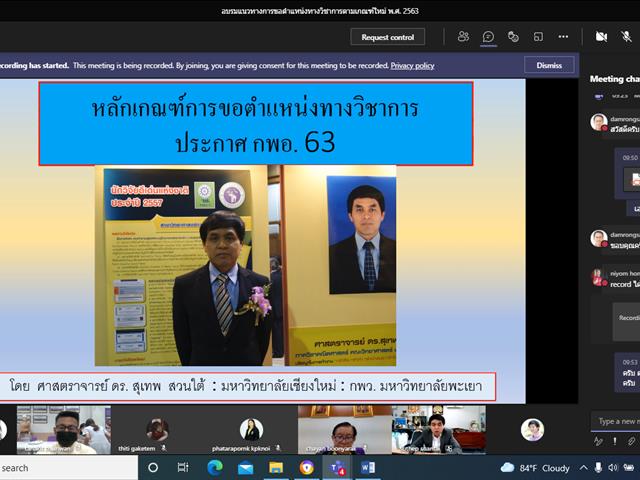
Task: Open weather widget showing 84°F Cloudy
Action: click(535, 468)
